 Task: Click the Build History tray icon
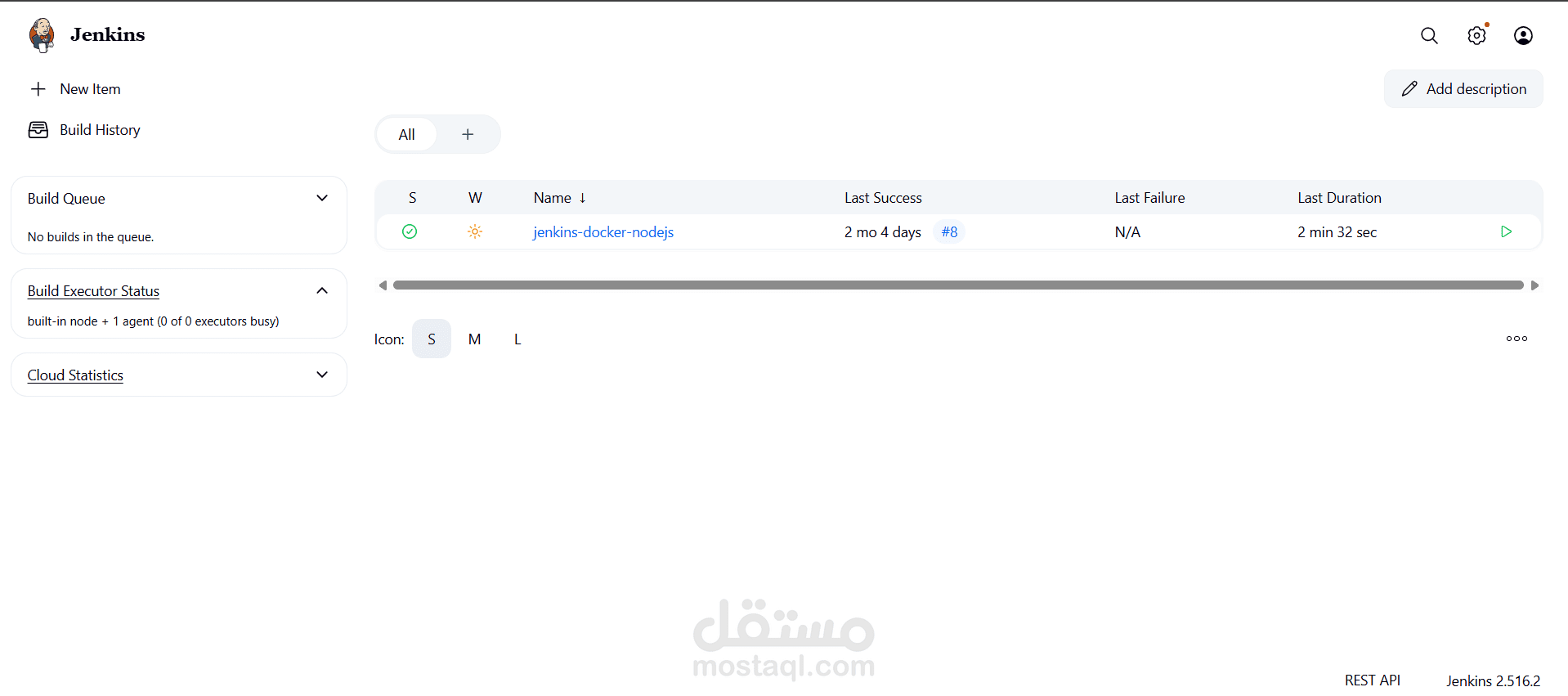pos(38,130)
